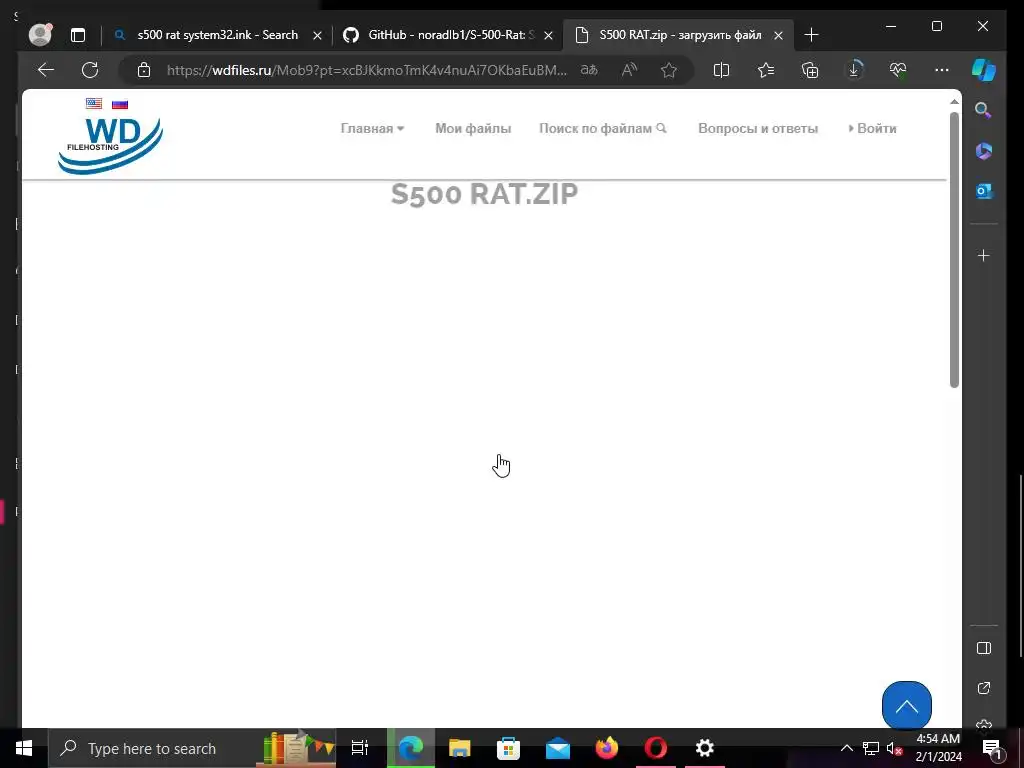Show hidden system tray icons
The width and height of the screenshot is (1024, 768).
(846, 748)
